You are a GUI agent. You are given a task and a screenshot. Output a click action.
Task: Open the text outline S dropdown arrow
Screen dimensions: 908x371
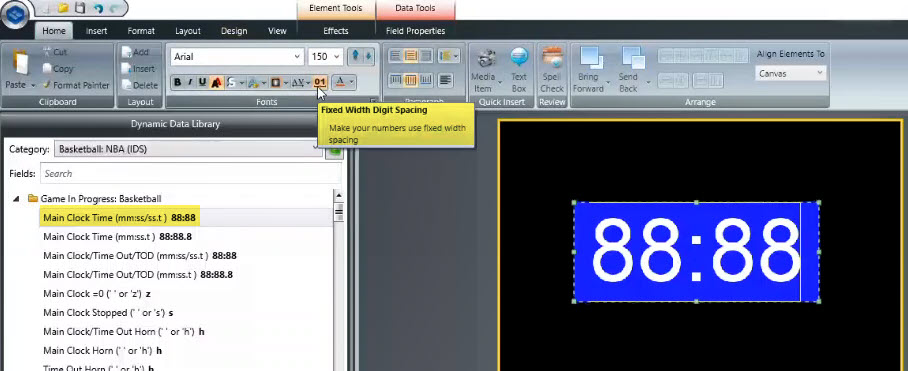coord(241,83)
